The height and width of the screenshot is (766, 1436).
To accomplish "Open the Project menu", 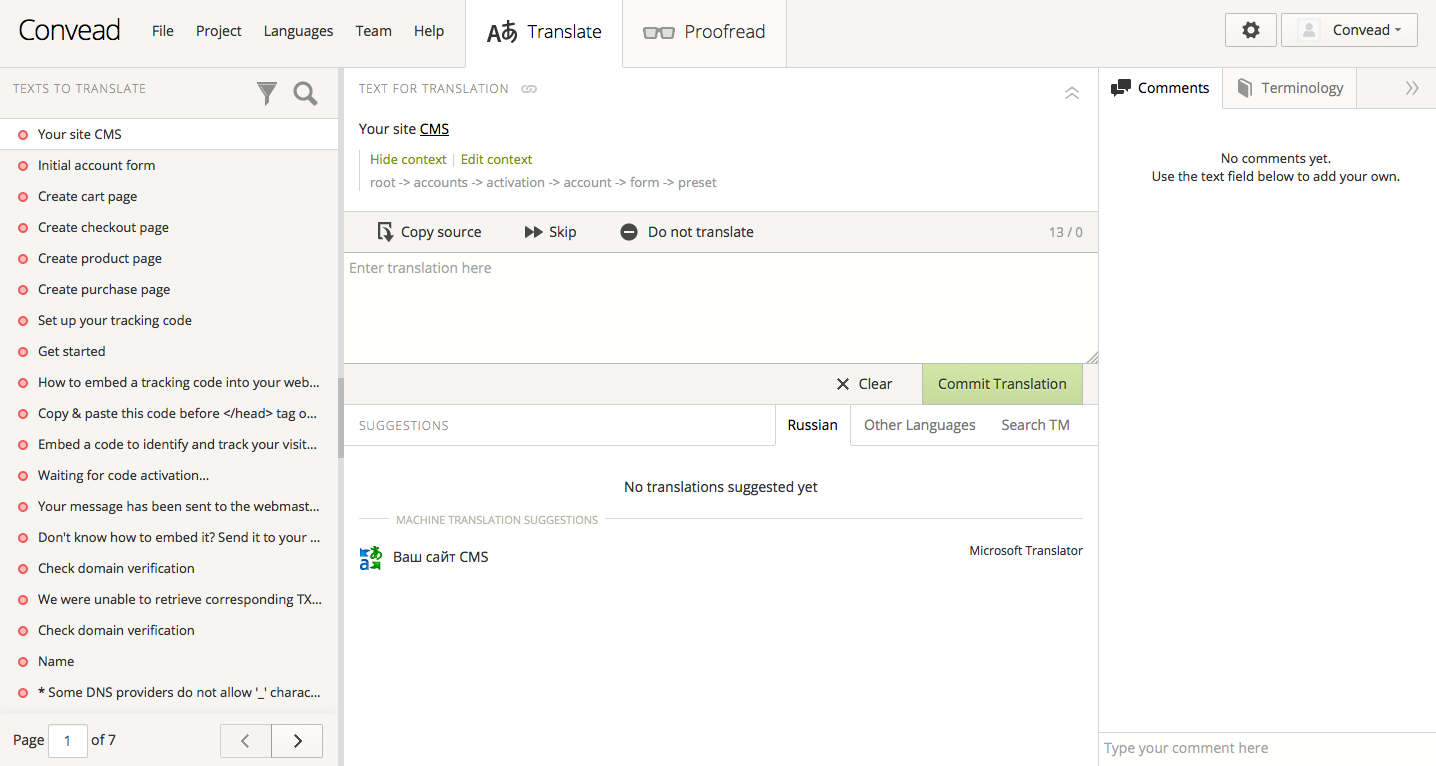I will click(x=219, y=31).
